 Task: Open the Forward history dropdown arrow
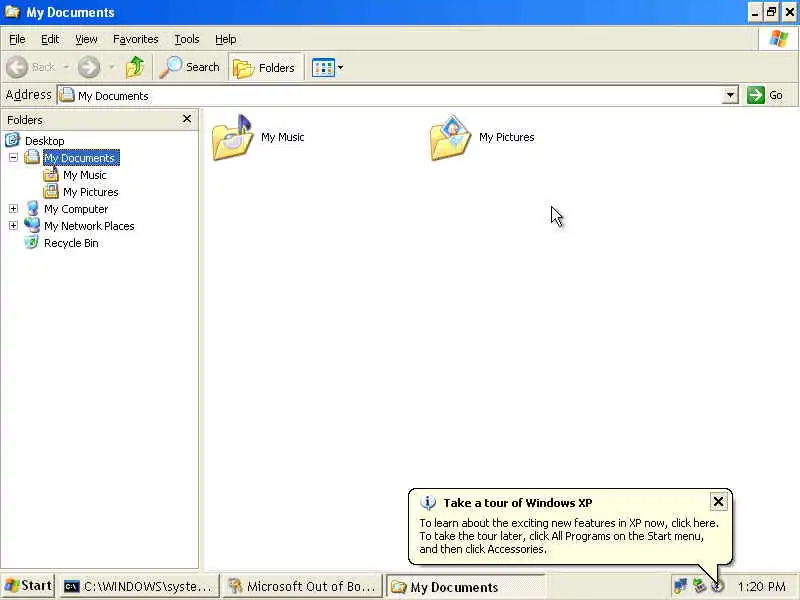[112, 67]
